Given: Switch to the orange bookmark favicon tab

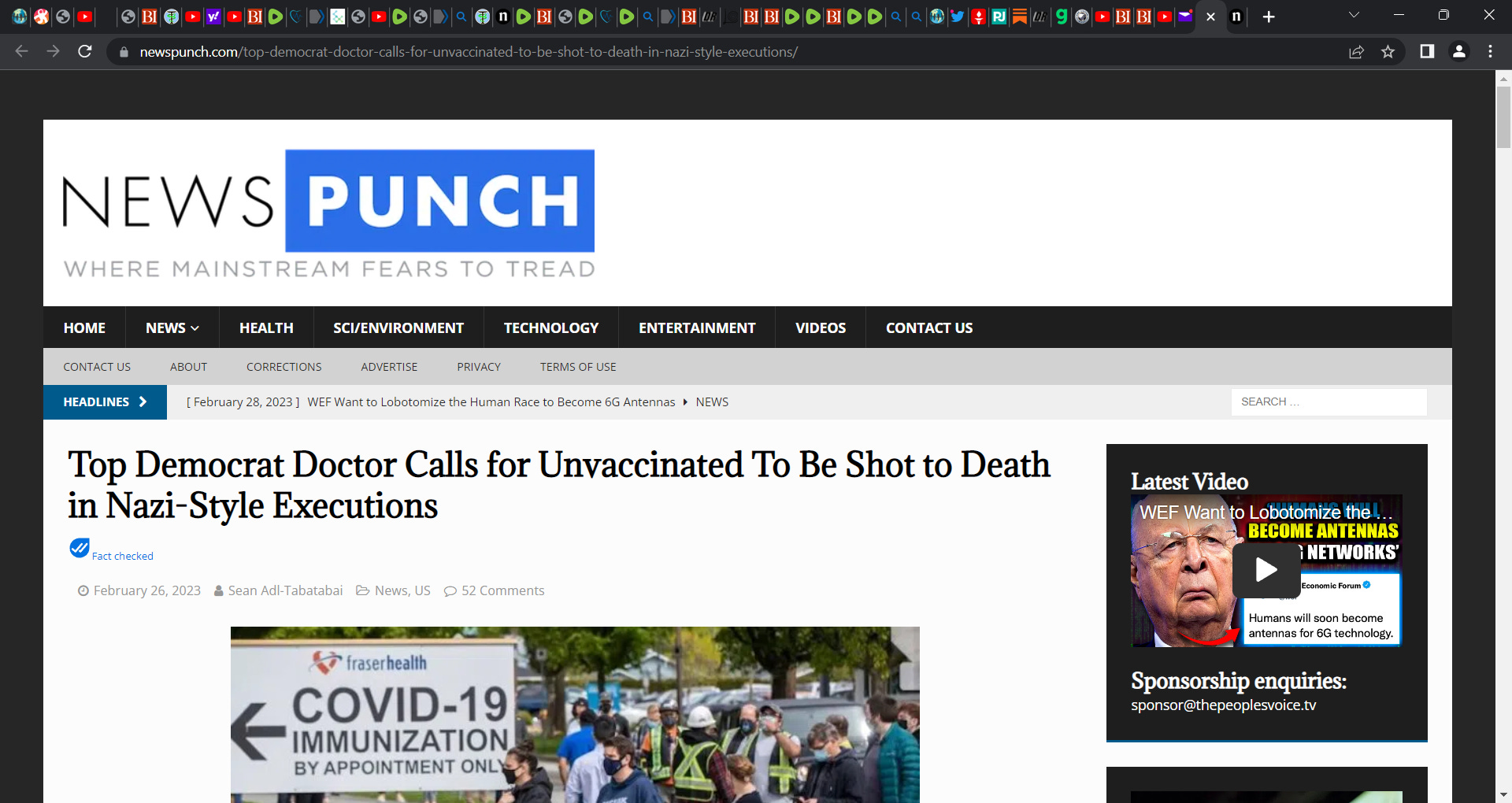Looking at the screenshot, I should click(1019, 17).
